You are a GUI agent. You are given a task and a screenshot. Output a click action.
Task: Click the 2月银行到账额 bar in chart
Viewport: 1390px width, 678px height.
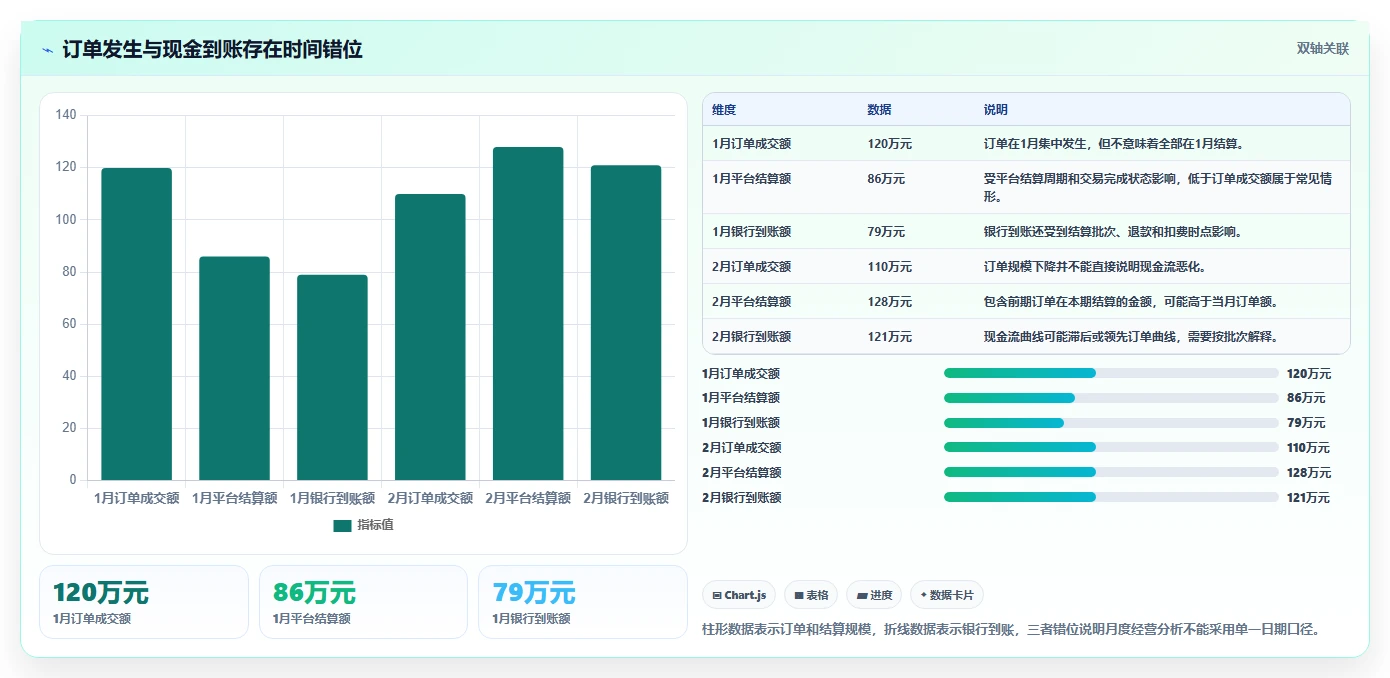626,323
